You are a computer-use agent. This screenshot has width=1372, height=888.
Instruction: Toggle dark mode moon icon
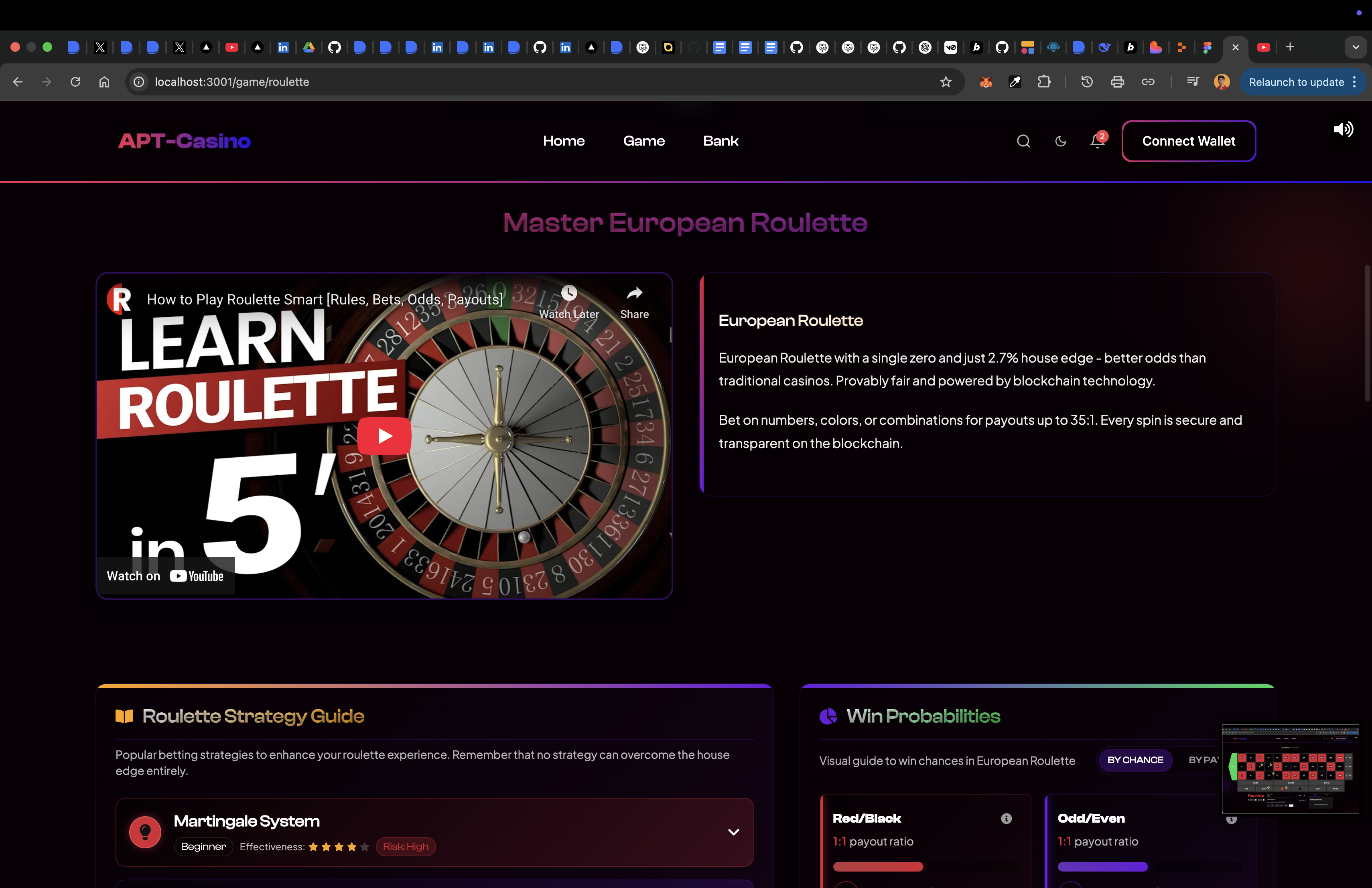pyautogui.click(x=1060, y=141)
